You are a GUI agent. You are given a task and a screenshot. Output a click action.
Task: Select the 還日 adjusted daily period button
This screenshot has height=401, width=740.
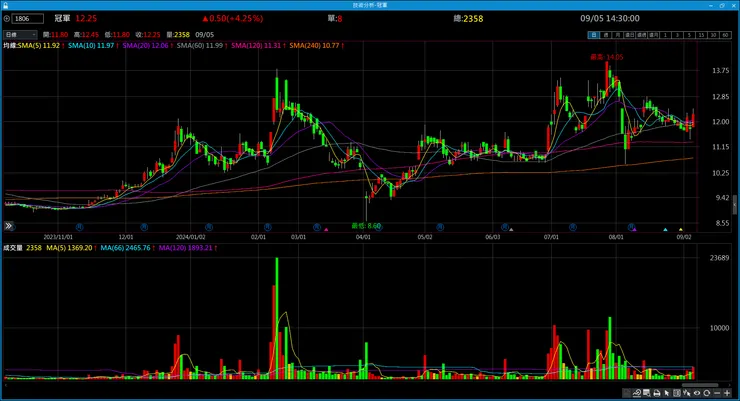[630, 35]
